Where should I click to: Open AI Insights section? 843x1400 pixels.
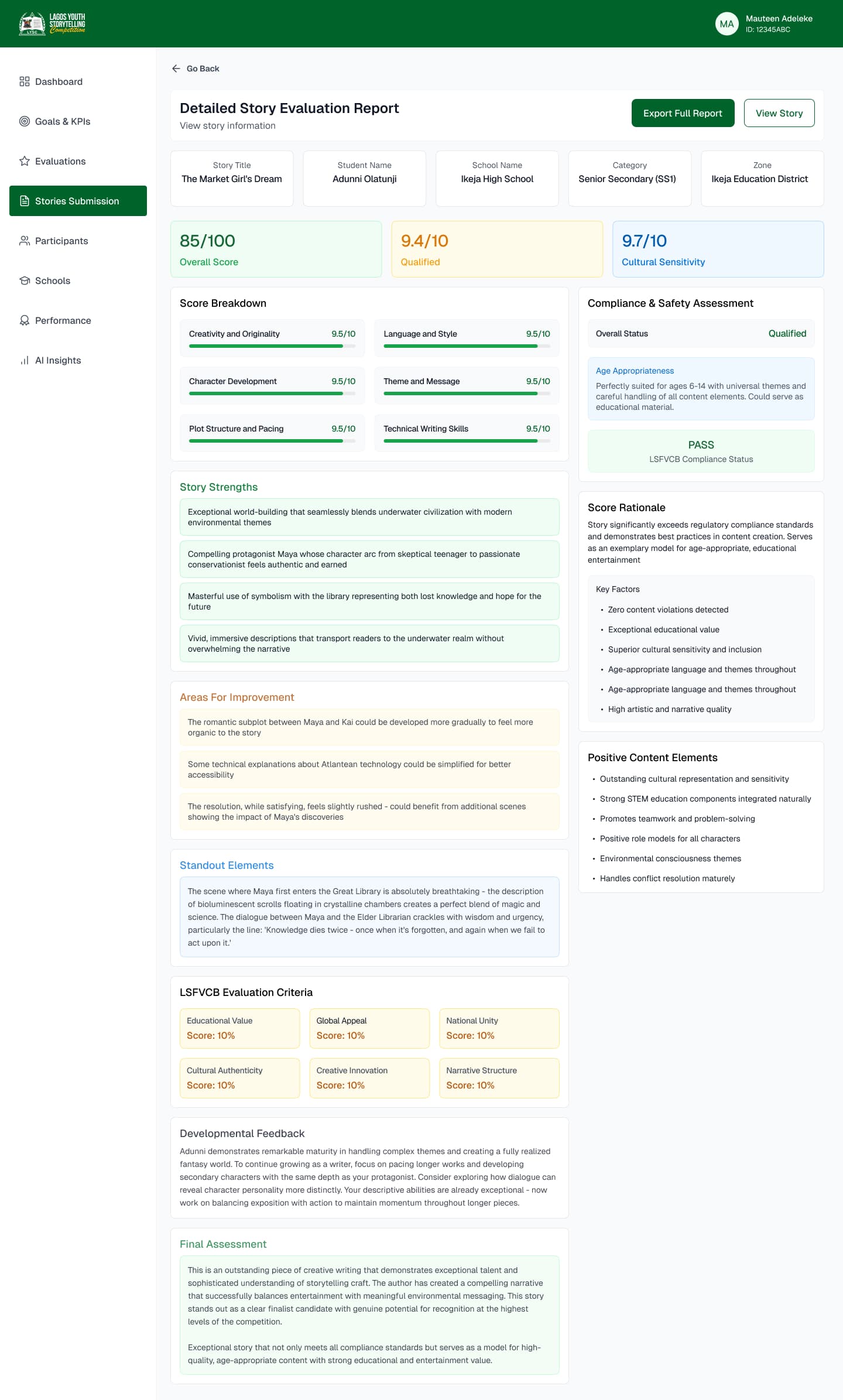78,360
